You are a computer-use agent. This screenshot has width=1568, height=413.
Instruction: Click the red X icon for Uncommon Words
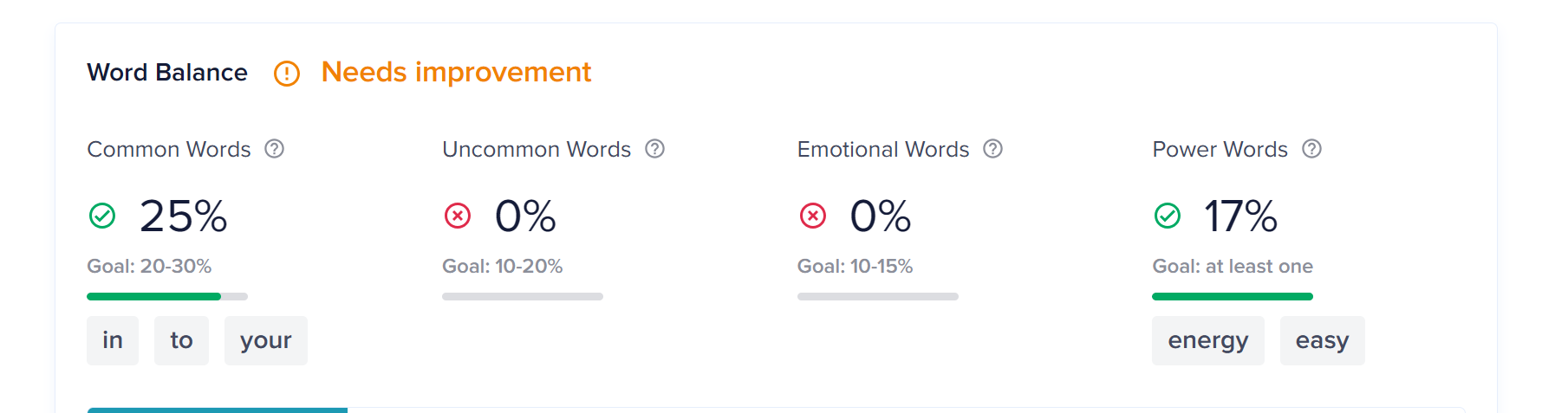tap(458, 216)
